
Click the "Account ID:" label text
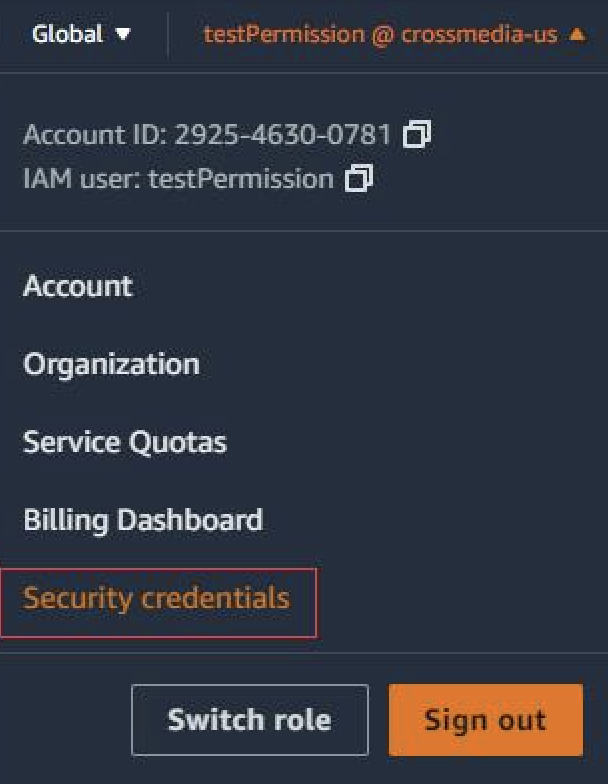(x=95, y=134)
